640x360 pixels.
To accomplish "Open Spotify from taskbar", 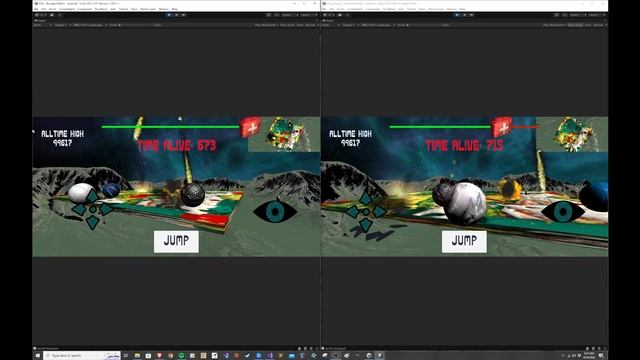I will coord(181,356).
